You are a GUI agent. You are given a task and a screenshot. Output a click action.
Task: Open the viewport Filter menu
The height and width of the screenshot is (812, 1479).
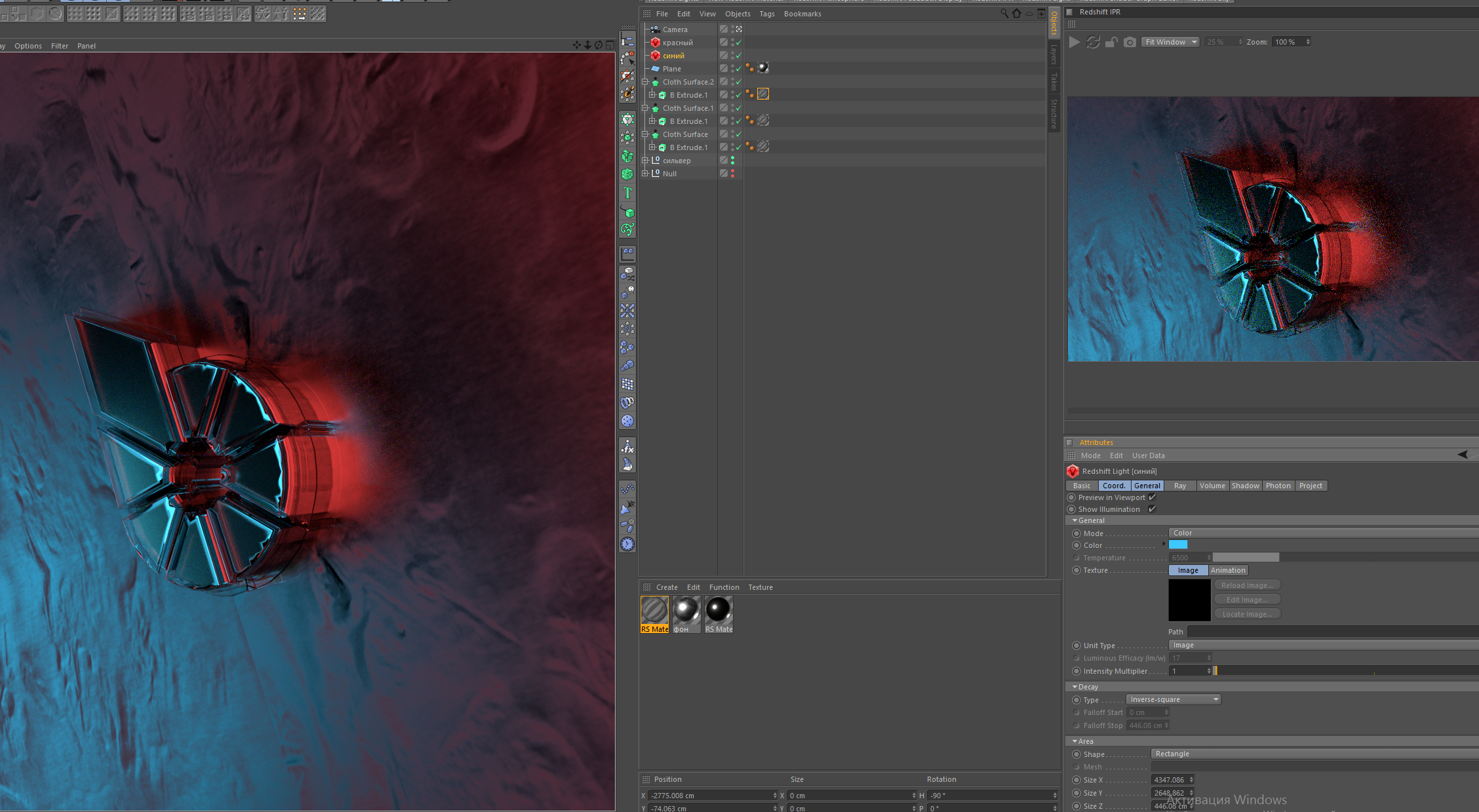click(x=60, y=46)
